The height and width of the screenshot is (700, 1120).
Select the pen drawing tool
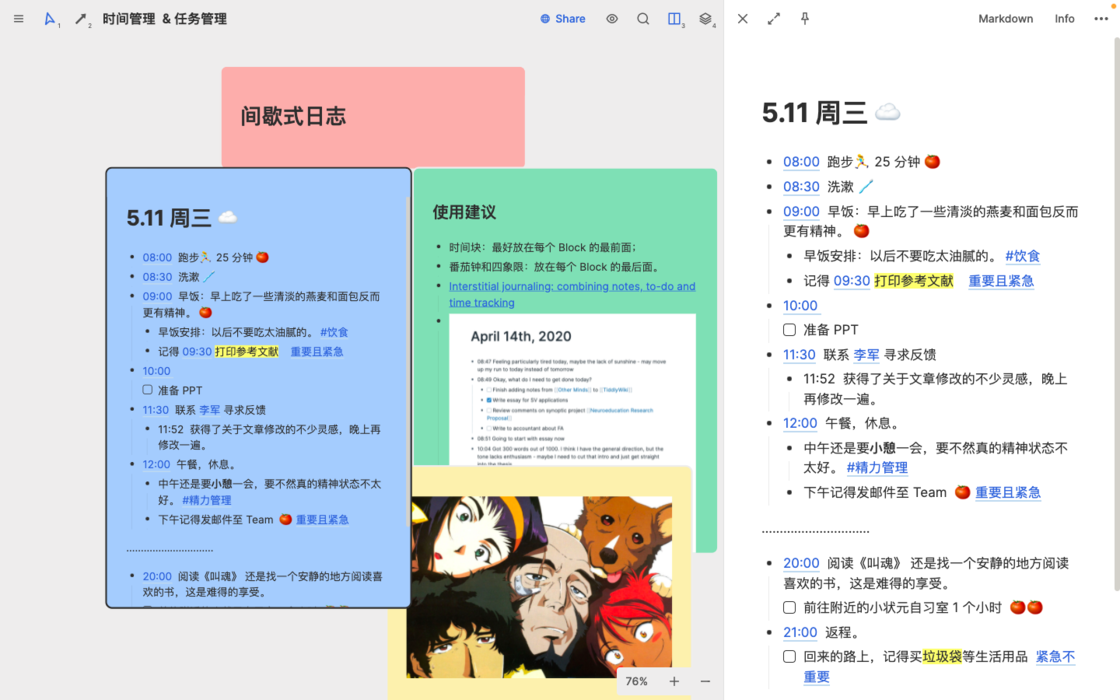(x=80, y=18)
